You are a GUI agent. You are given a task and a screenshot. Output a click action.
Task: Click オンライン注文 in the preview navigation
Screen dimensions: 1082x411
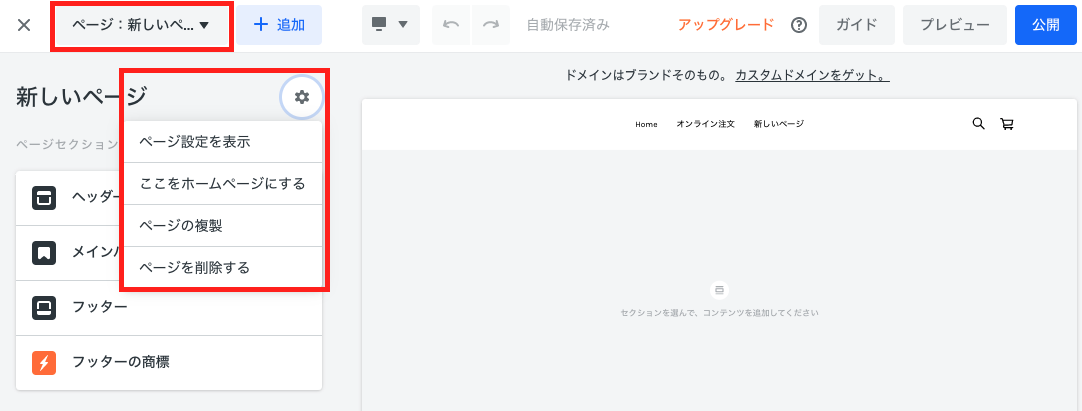tap(705, 124)
